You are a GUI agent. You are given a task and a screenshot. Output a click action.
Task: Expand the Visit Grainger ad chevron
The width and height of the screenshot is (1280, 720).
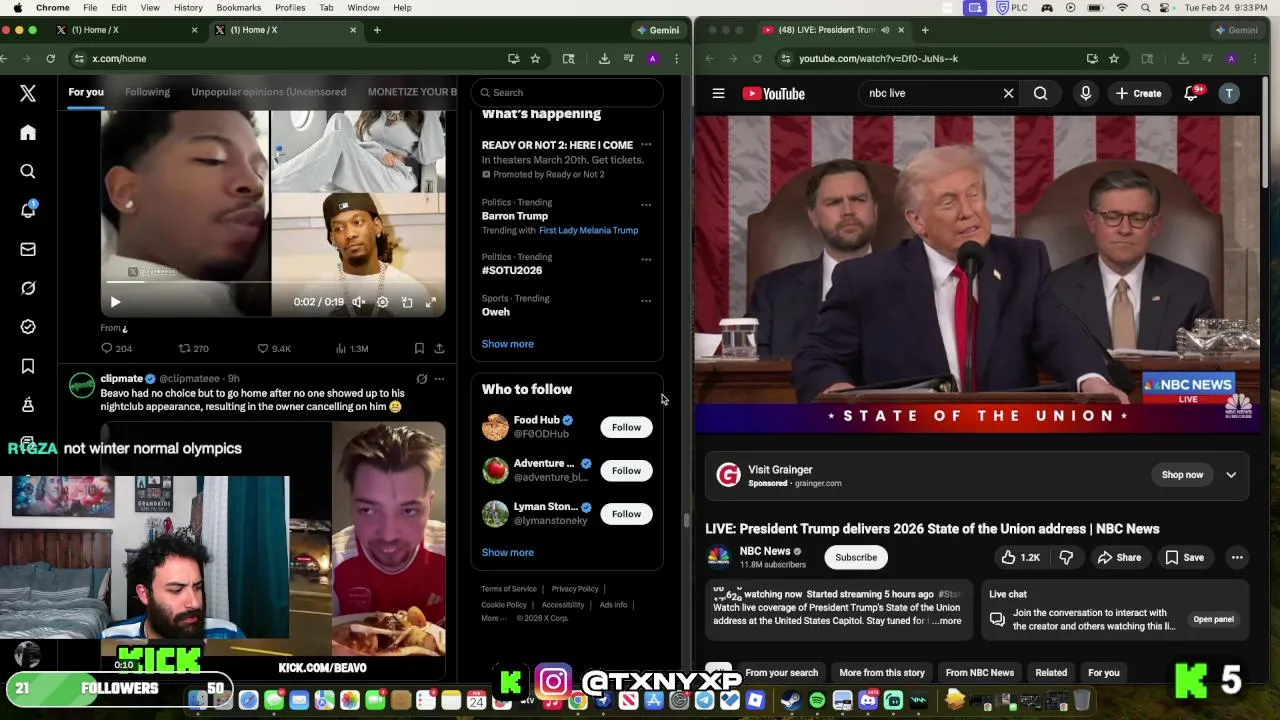(1231, 475)
